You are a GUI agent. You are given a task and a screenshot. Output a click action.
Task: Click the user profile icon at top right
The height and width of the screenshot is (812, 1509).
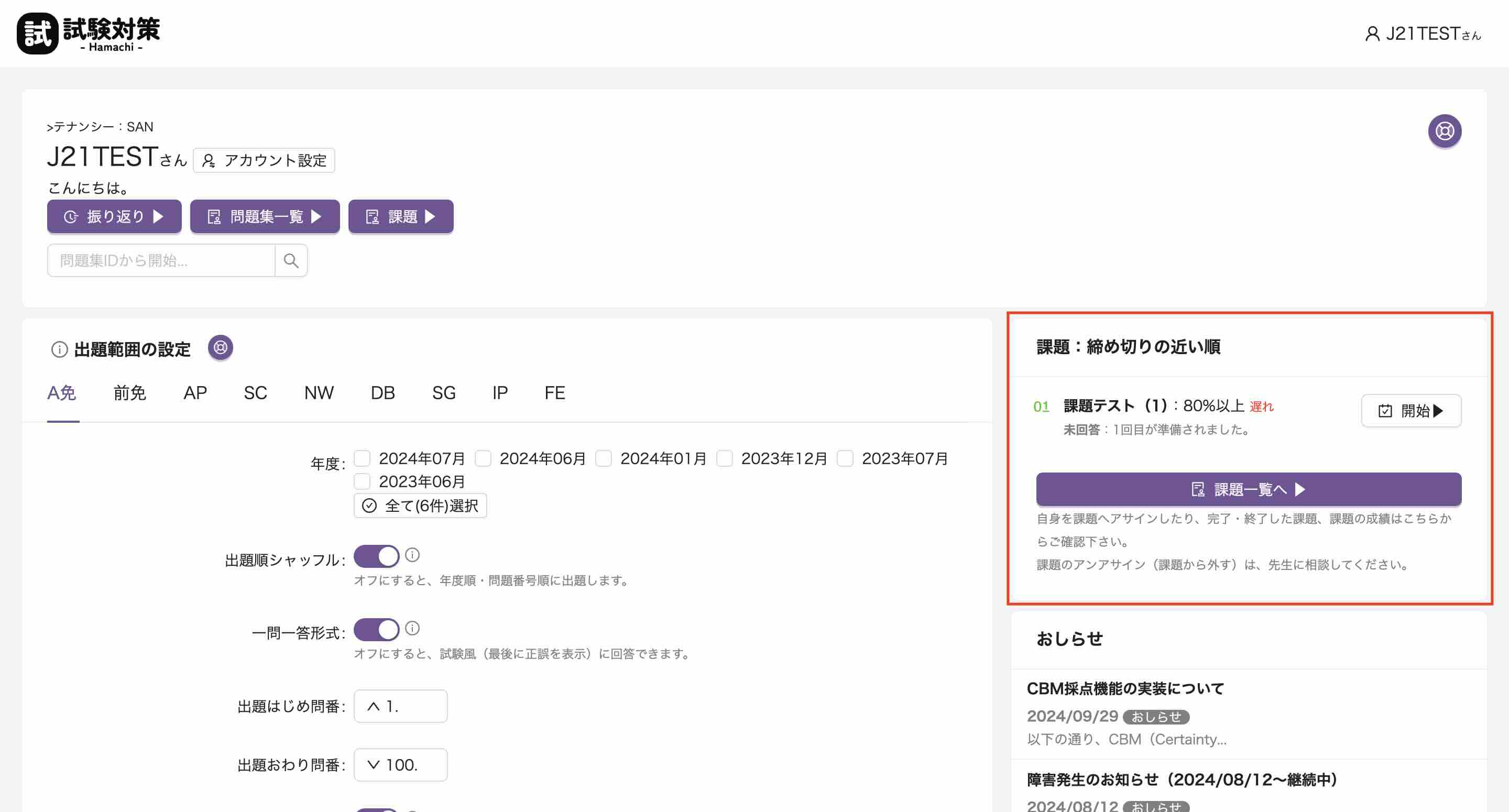tap(1372, 34)
